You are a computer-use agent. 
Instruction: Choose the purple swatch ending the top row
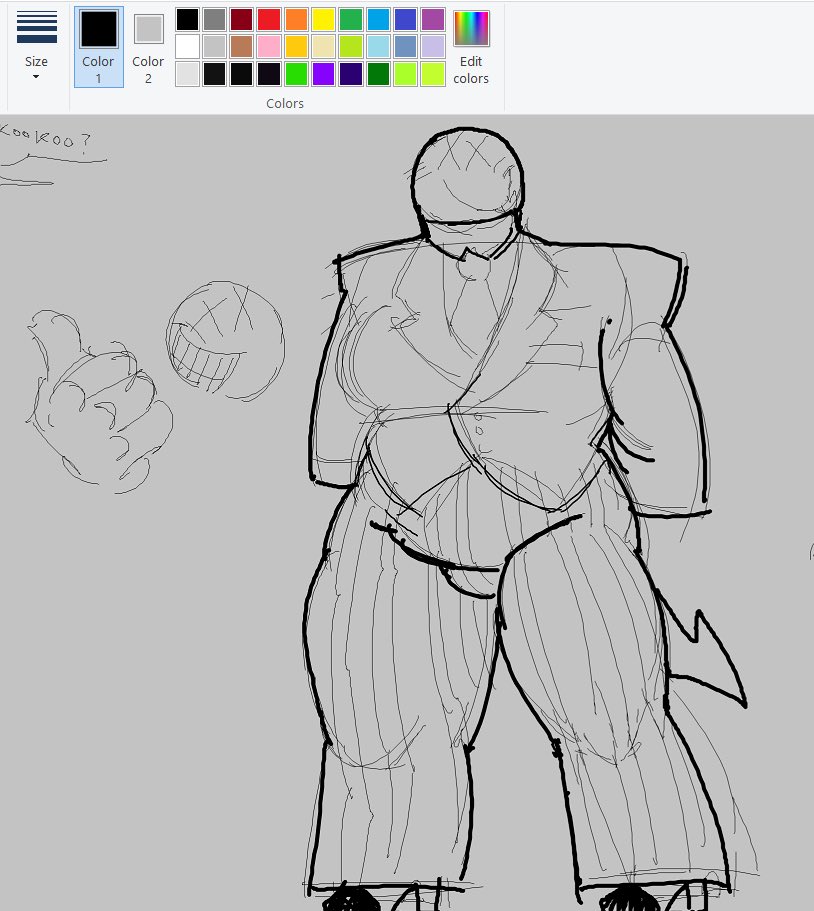click(x=433, y=19)
